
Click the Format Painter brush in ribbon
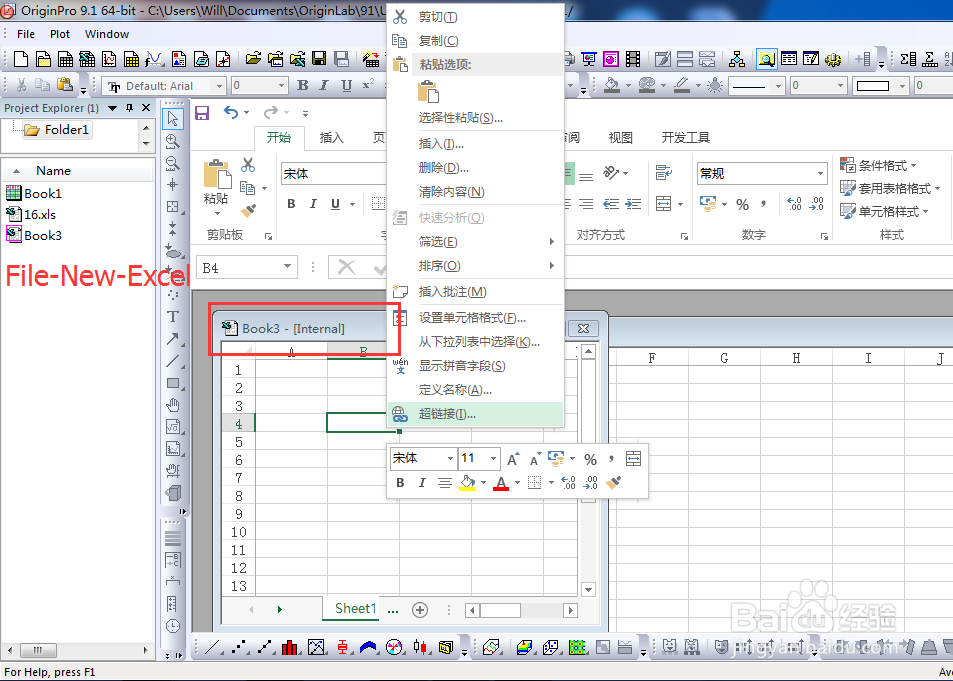[248, 210]
